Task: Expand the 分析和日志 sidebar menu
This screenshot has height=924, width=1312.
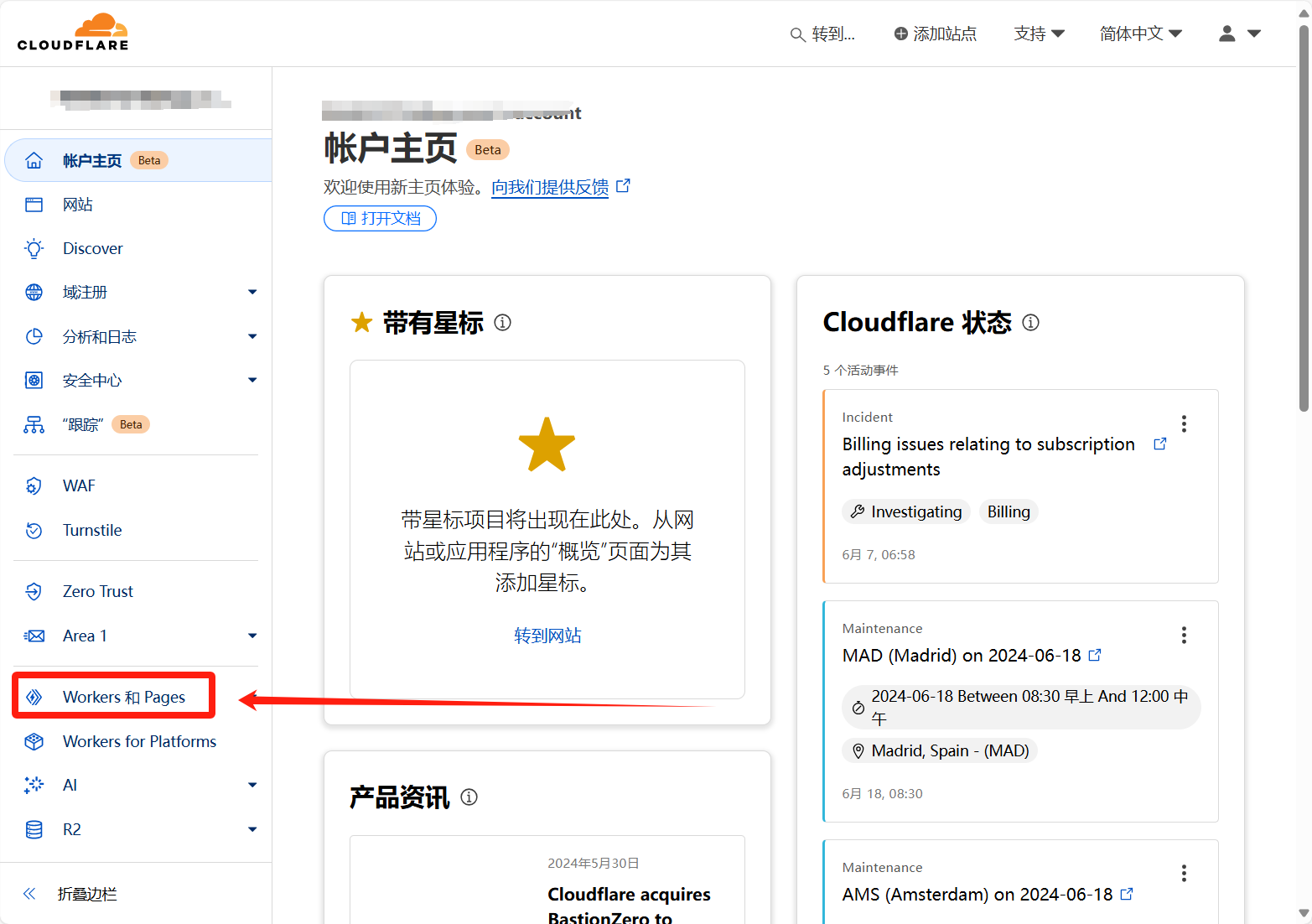Action: [x=252, y=337]
